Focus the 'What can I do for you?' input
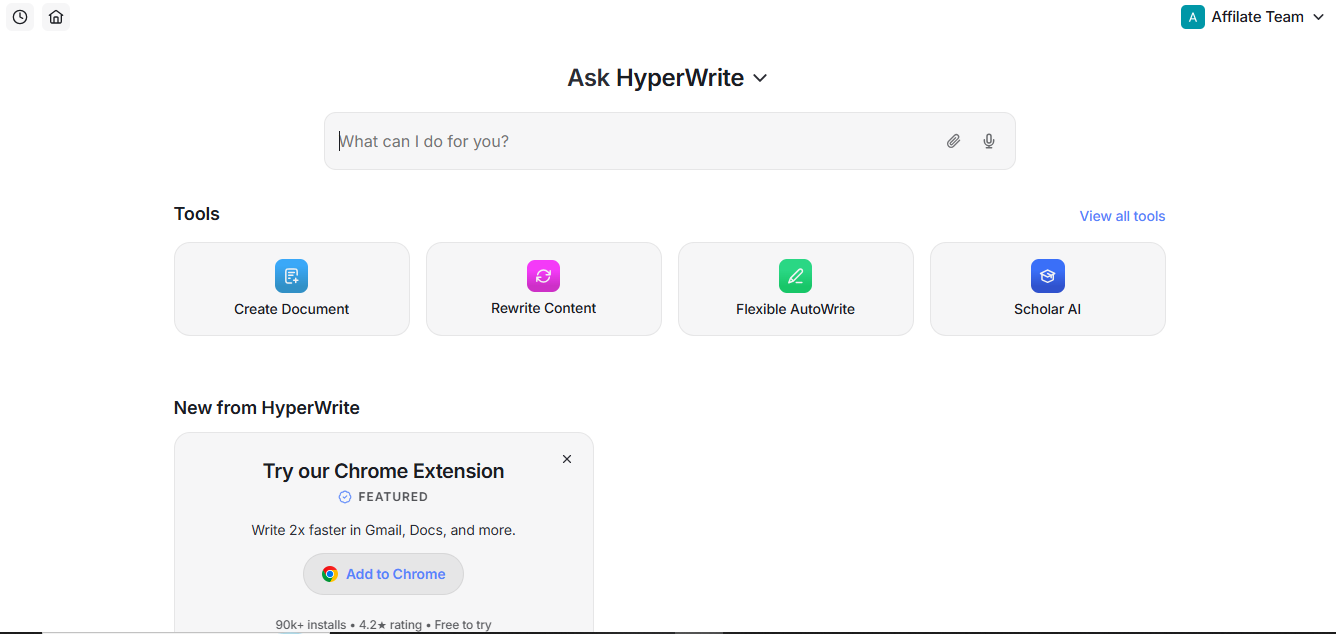Image resolution: width=1336 pixels, height=634 pixels. [x=670, y=141]
